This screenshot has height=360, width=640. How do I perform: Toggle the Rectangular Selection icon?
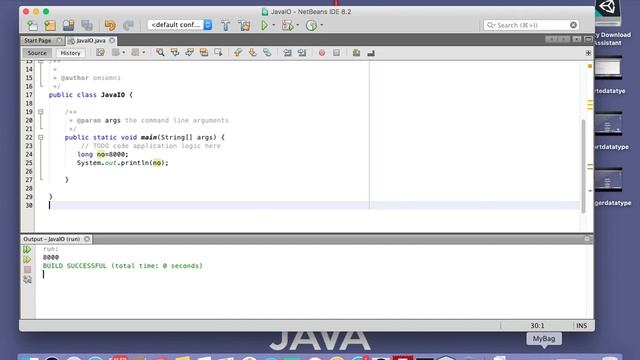pyautogui.click(x=218, y=53)
